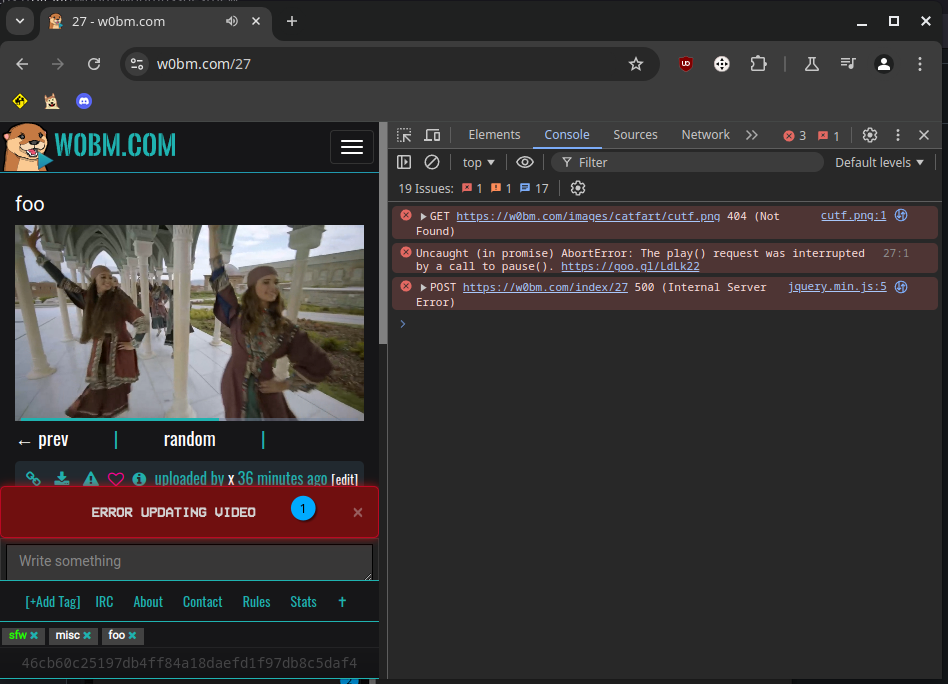Open a new browser tab

click(x=292, y=21)
